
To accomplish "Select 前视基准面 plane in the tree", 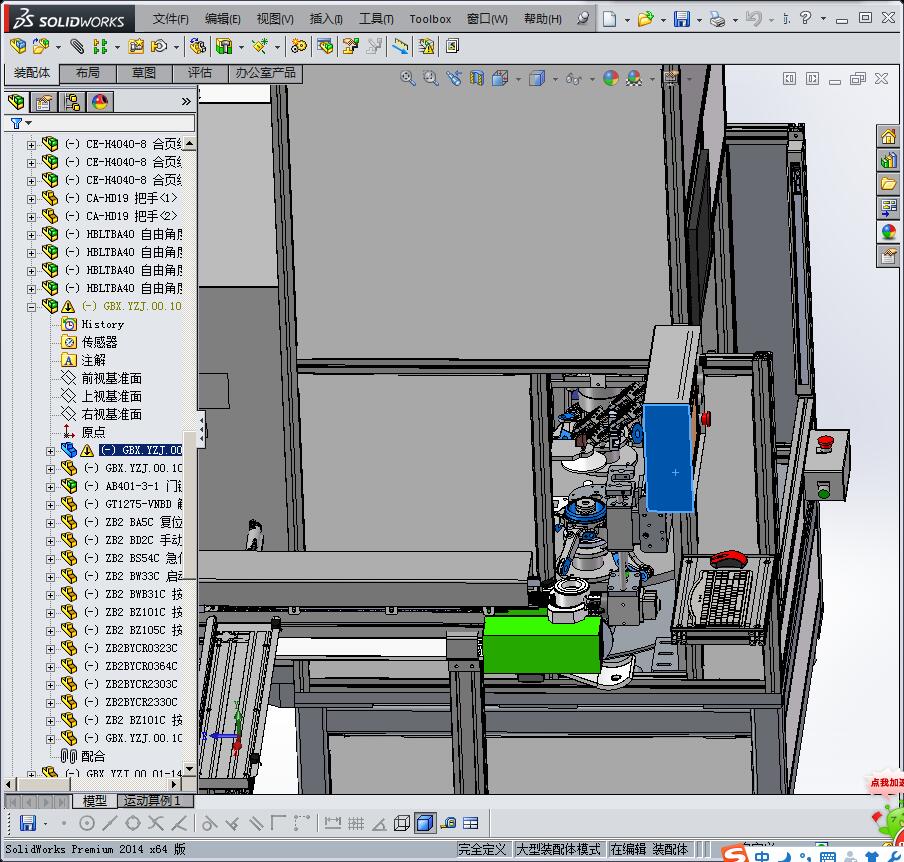I will [111, 378].
